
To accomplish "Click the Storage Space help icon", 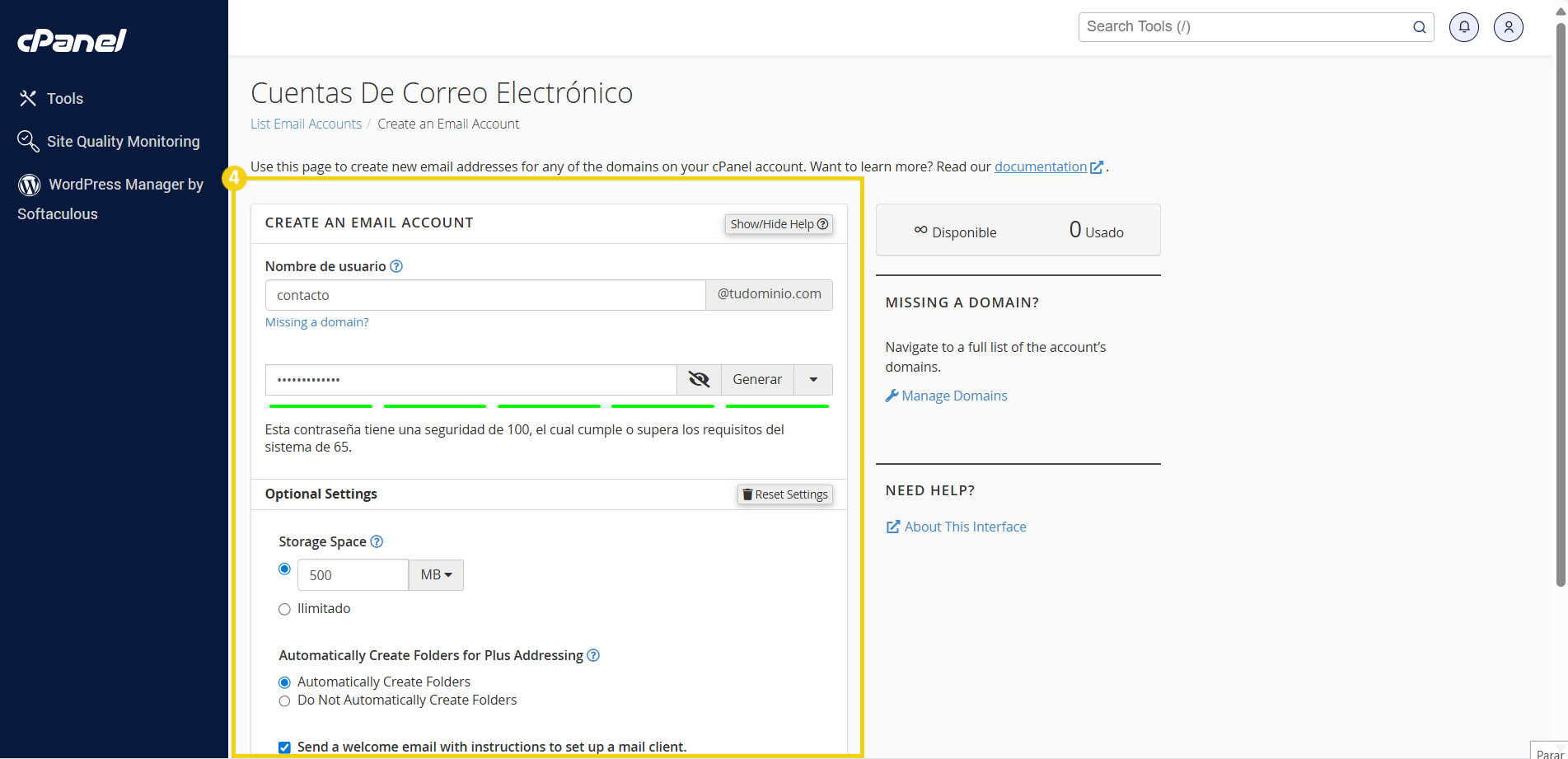I will 377,541.
